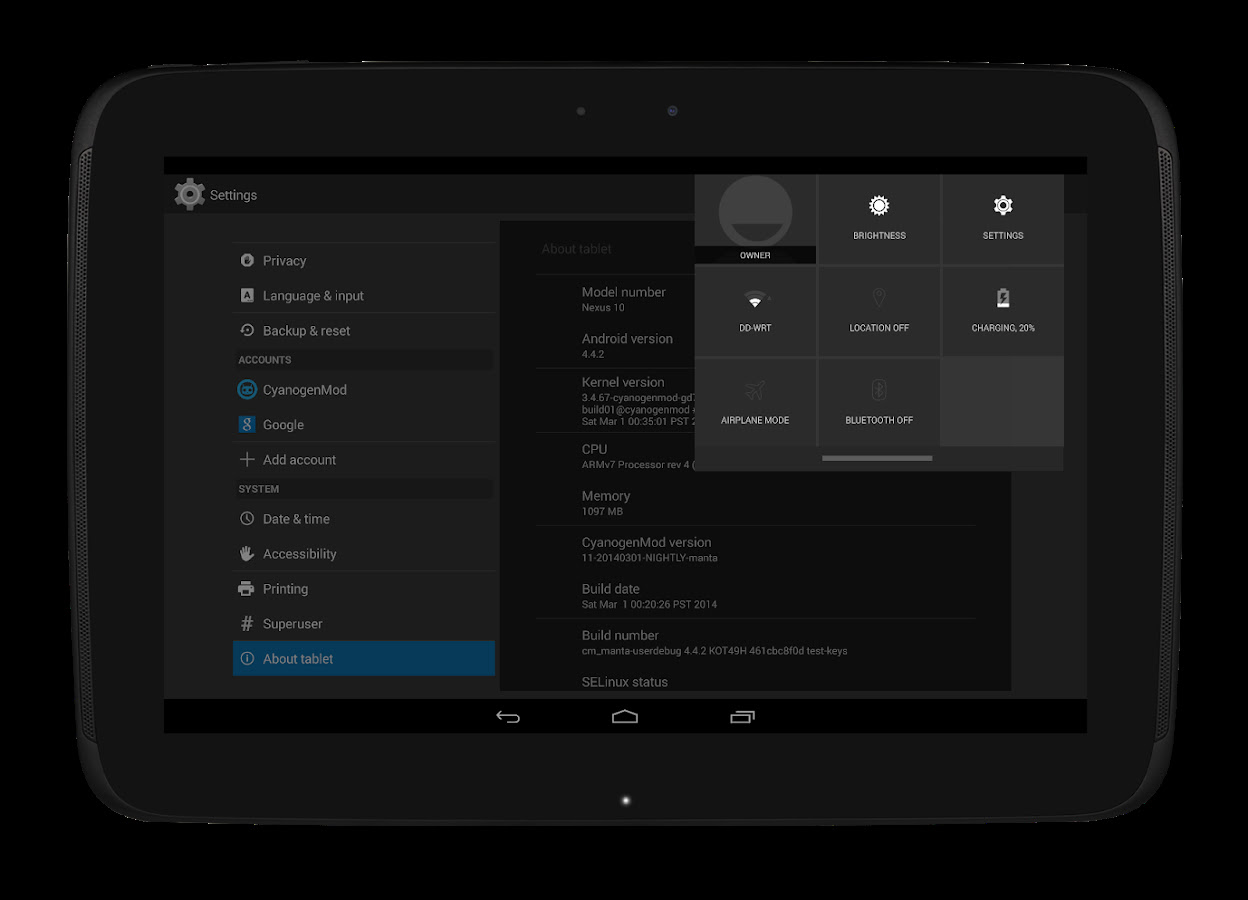Image resolution: width=1248 pixels, height=900 pixels.
Task: Click the Date & time clock icon
Action: [247, 518]
